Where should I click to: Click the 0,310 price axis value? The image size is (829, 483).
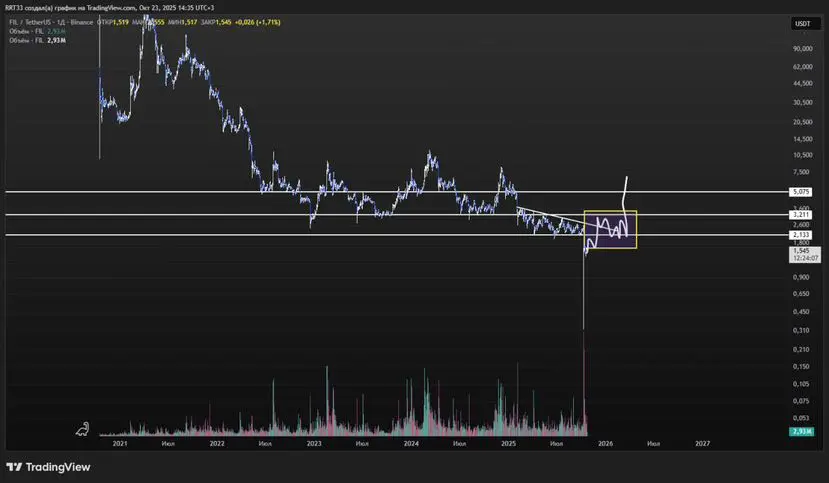(801, 330)
